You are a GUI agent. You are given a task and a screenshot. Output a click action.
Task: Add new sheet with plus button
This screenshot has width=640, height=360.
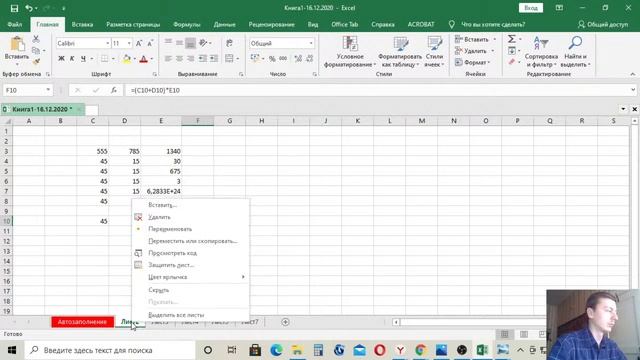coord(285,322)
